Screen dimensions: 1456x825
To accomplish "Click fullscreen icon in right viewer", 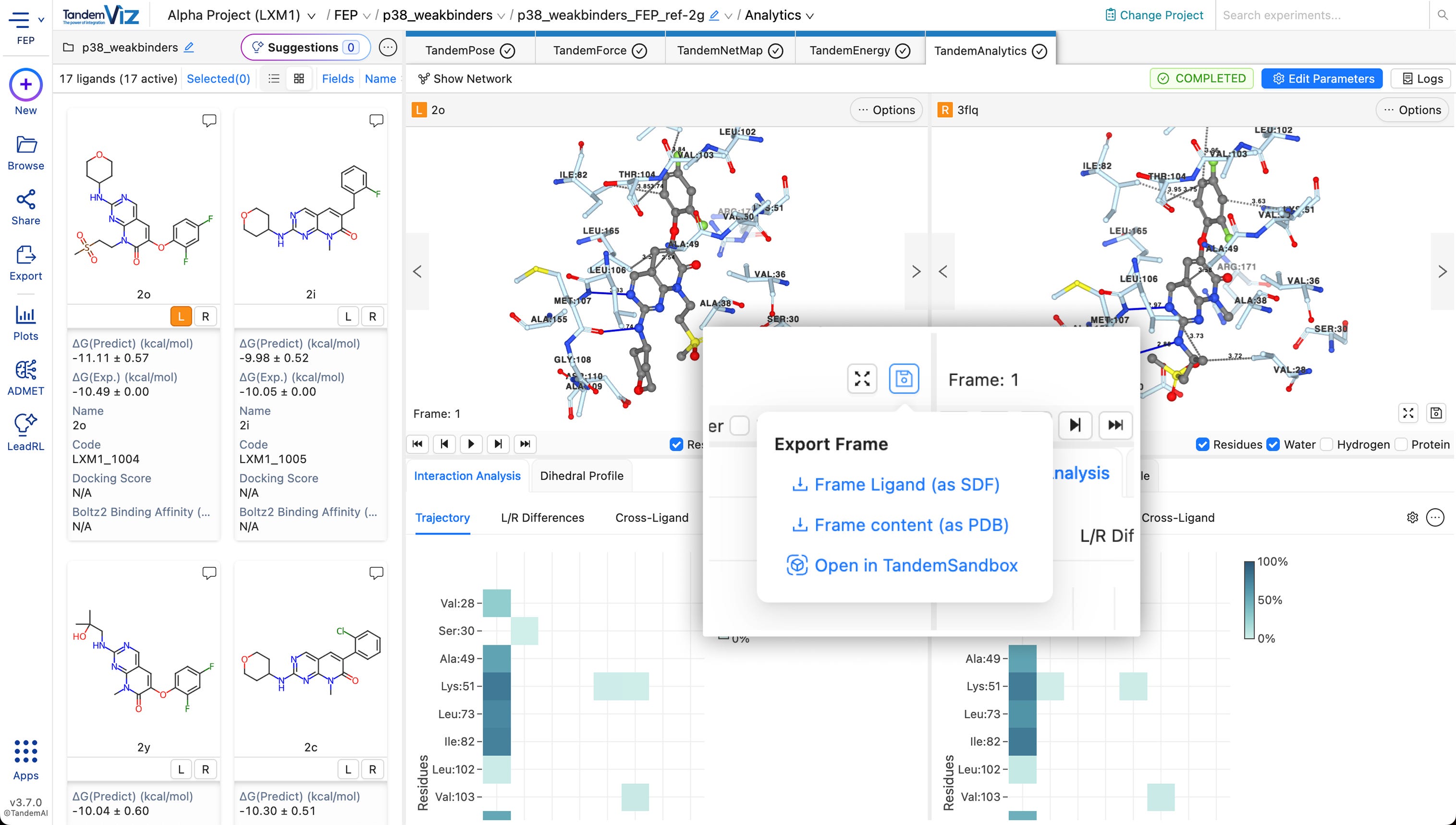I will (1408, 413).
